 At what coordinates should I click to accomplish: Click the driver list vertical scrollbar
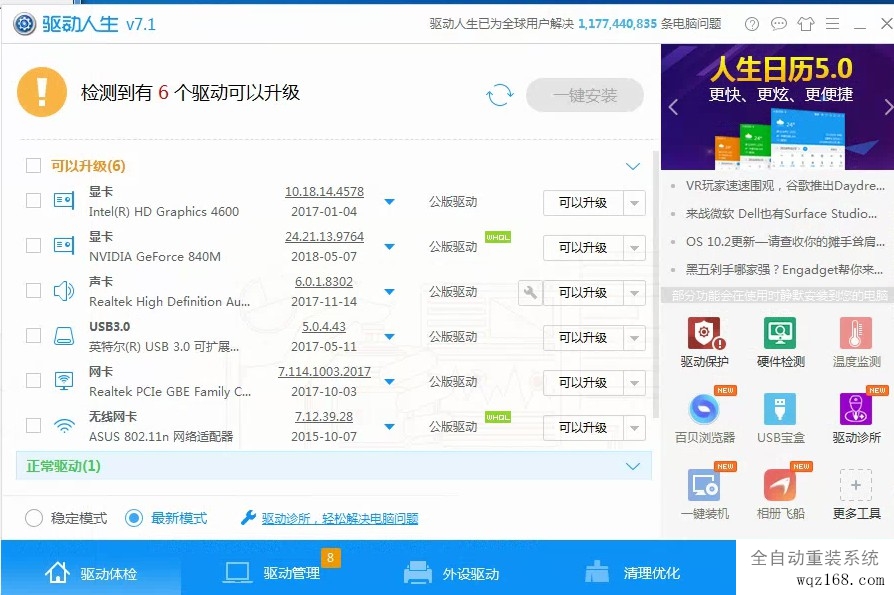656,285
